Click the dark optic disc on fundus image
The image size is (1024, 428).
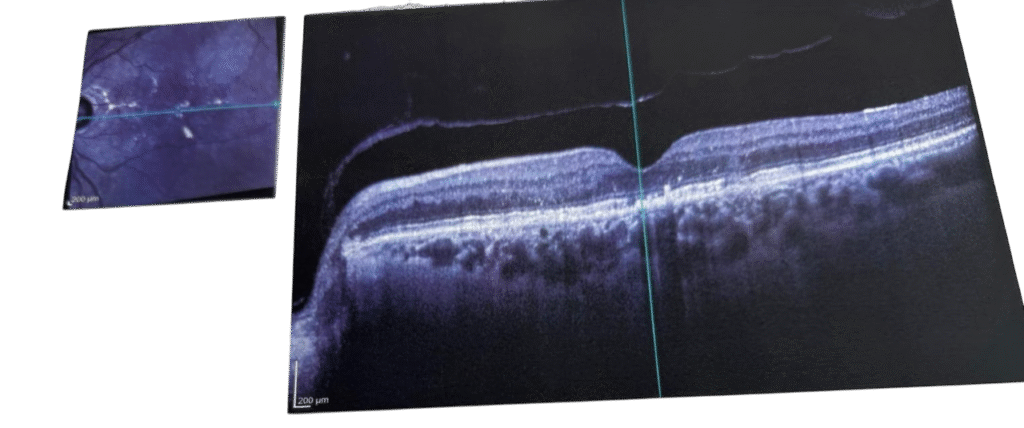(86, 106)
